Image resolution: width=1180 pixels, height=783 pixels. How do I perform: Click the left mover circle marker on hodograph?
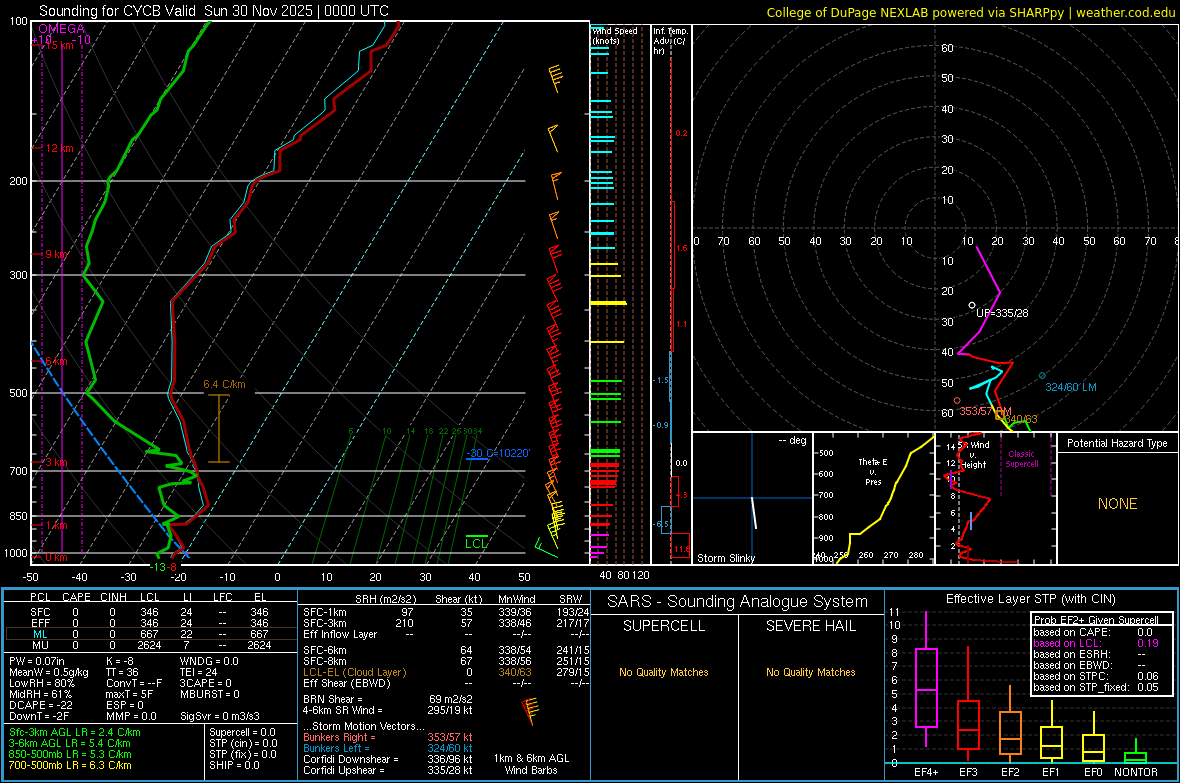pyautogui.click(x=1042, y=375)
